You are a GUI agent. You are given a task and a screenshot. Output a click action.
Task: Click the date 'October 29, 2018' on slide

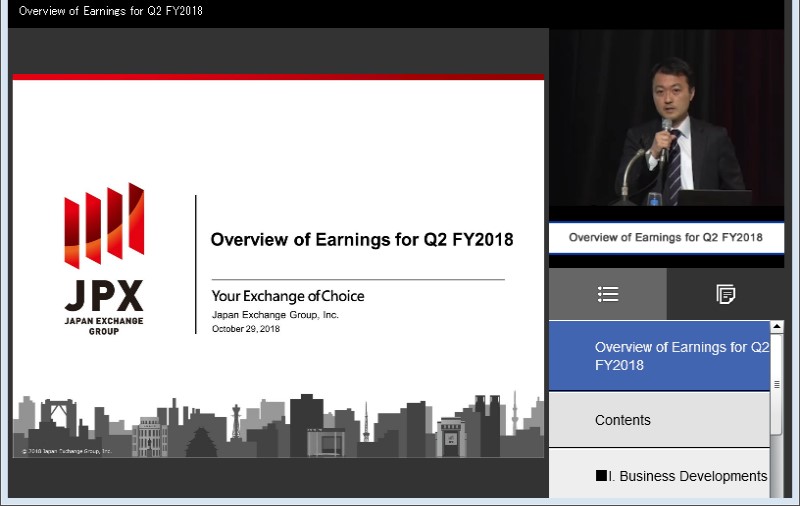click(x=246, y=329)
